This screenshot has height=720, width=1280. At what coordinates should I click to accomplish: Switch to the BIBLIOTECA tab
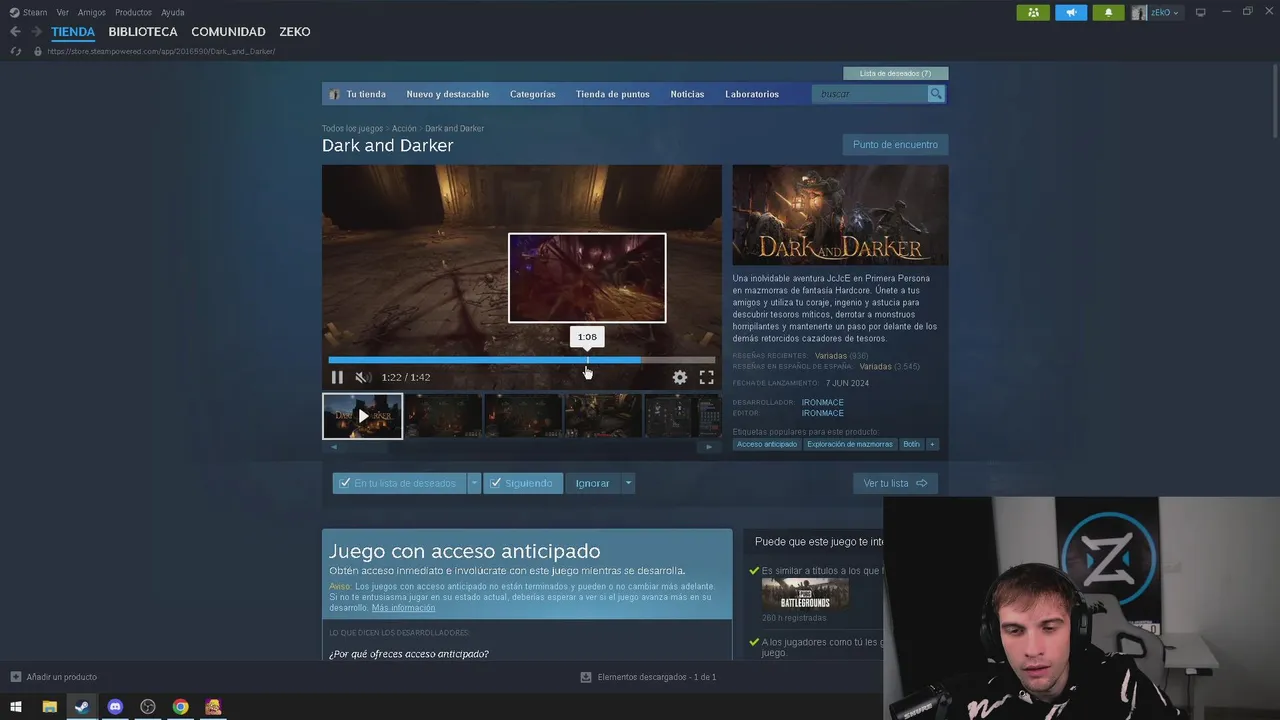[x=143, y=32]
